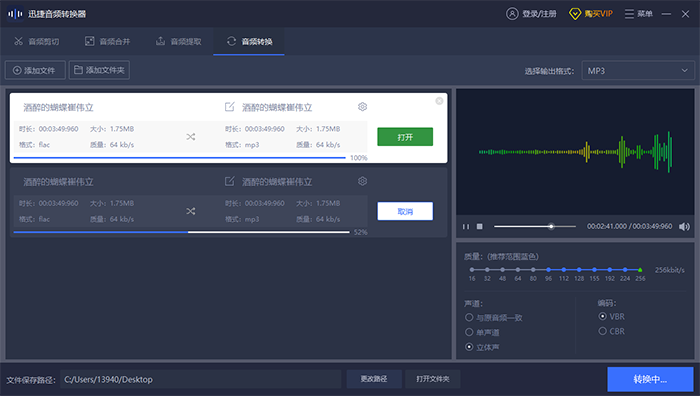Click the 添加文件夹 button
This screenshot has height=396, width=700.
point(99,70)
